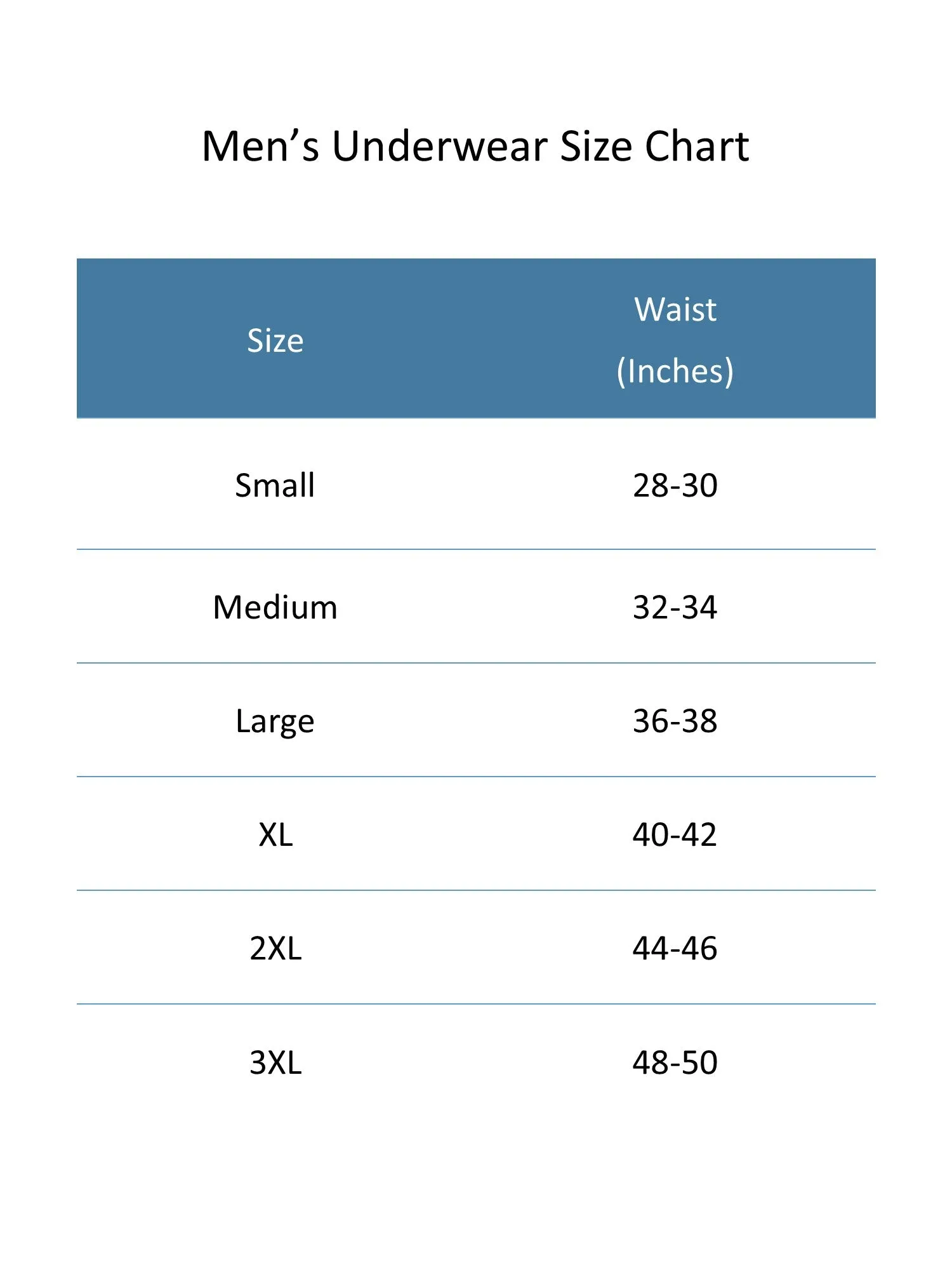
Task: Click the 48-50 waist measurement
Action: [675, 1062]
